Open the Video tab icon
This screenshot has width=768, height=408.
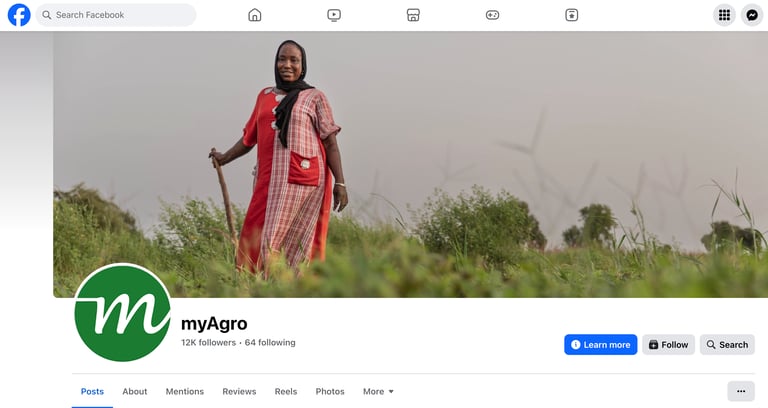[334, 15]
